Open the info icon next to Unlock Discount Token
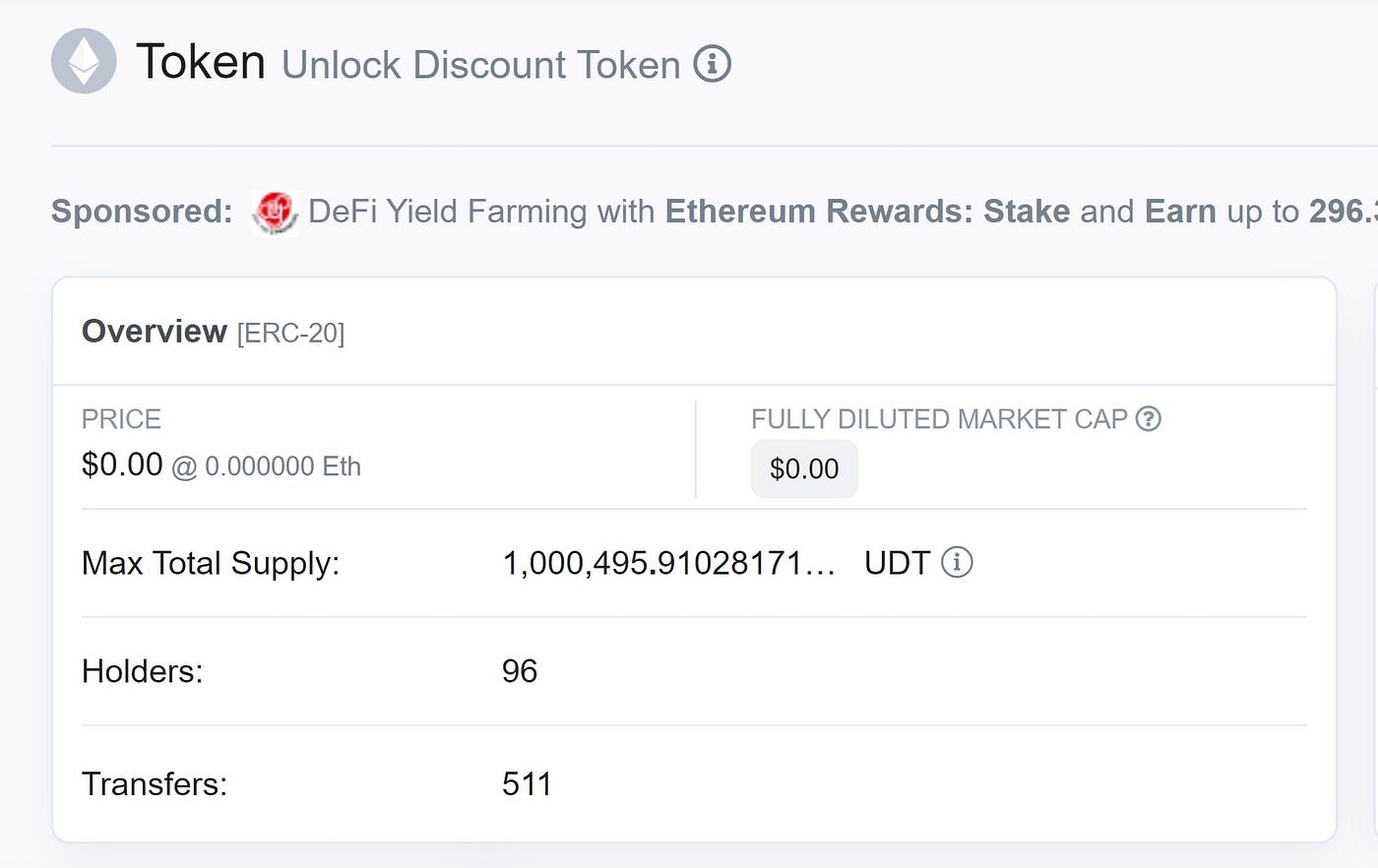Screen dimensions: 1378x868 tap(713, 64)
